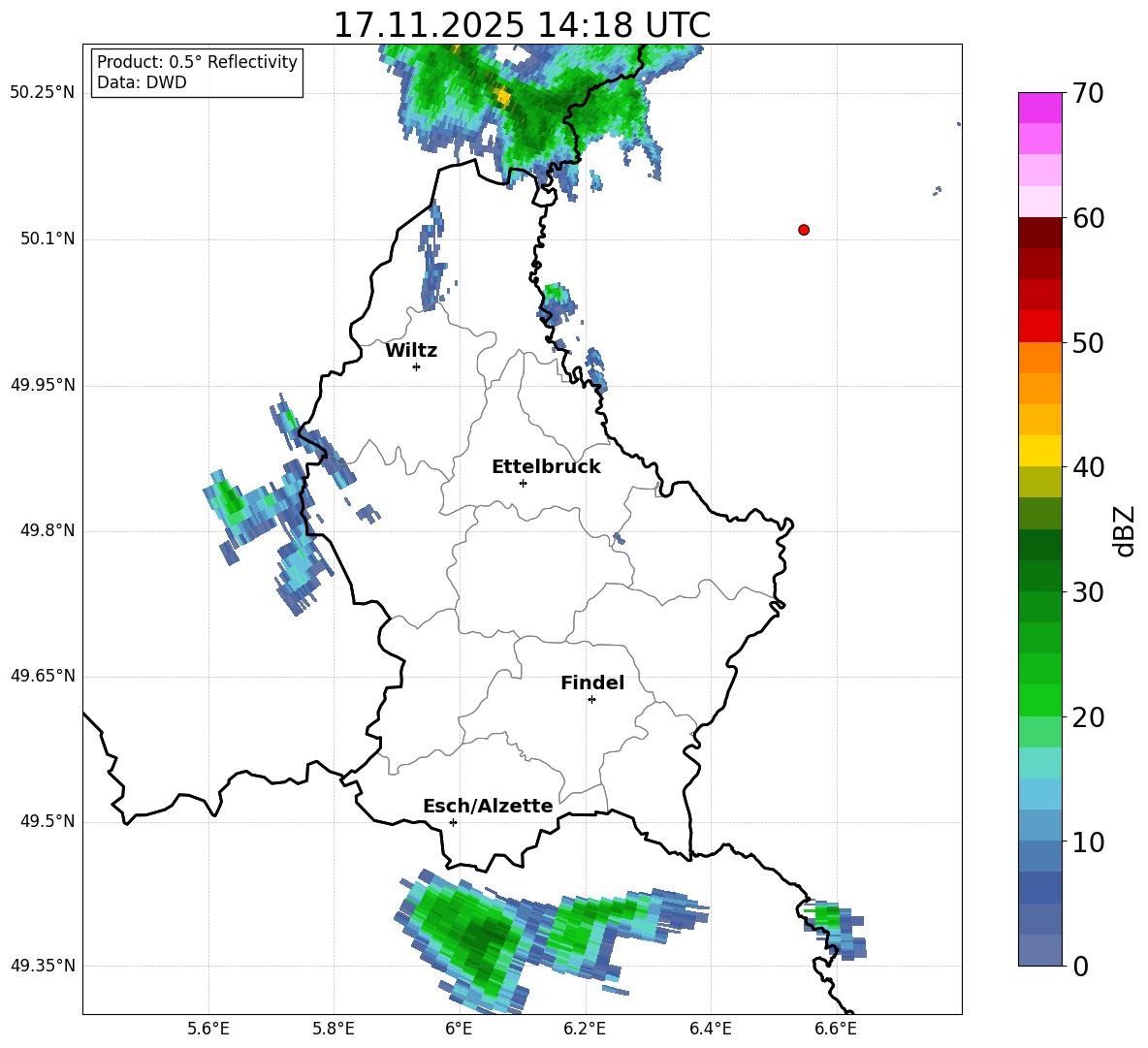Click the 50.1°N latitude label
This screenshot has width=1148, height=1048.
pyautogui.click(x=48, y=238)
